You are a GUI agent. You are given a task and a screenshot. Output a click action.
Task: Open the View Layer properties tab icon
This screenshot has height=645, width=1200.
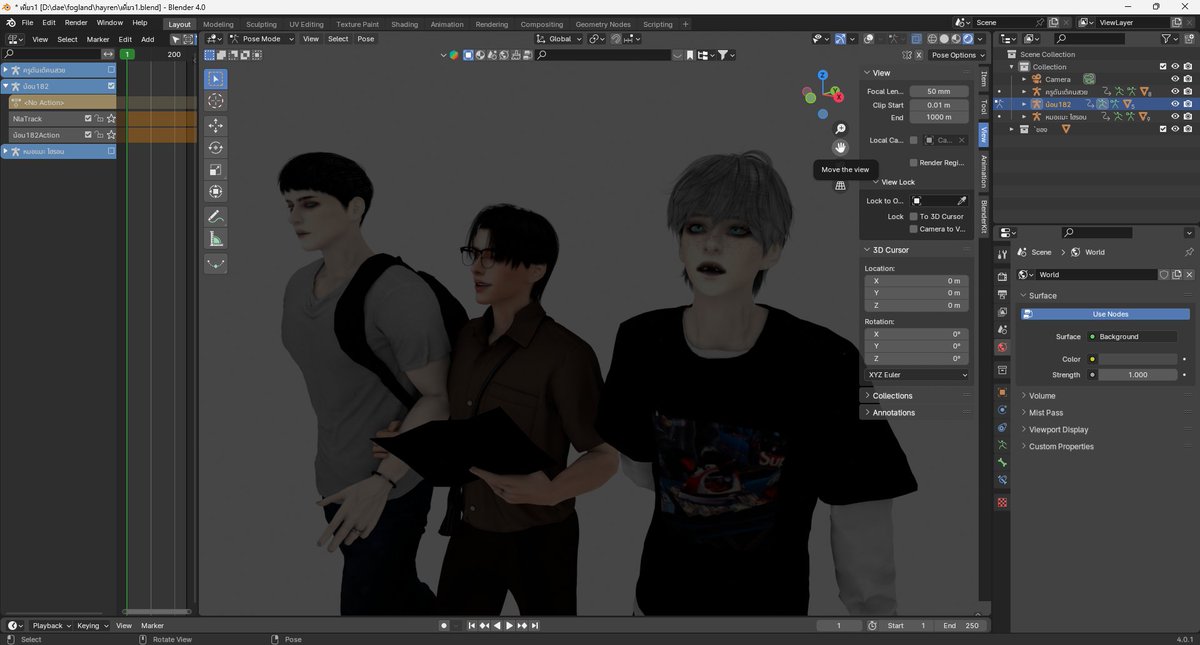tap(1002, 312)
